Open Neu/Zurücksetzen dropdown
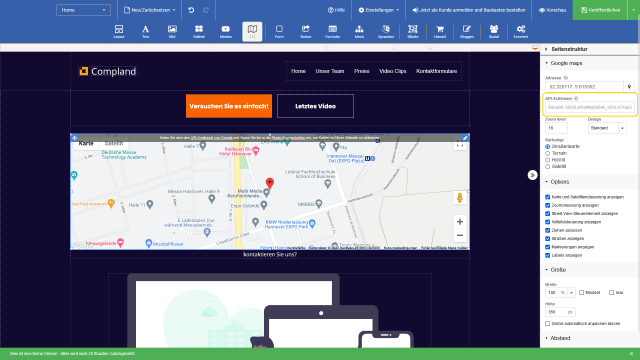The height and width of the screenshot is (360, 640). (x=150, y=10)
